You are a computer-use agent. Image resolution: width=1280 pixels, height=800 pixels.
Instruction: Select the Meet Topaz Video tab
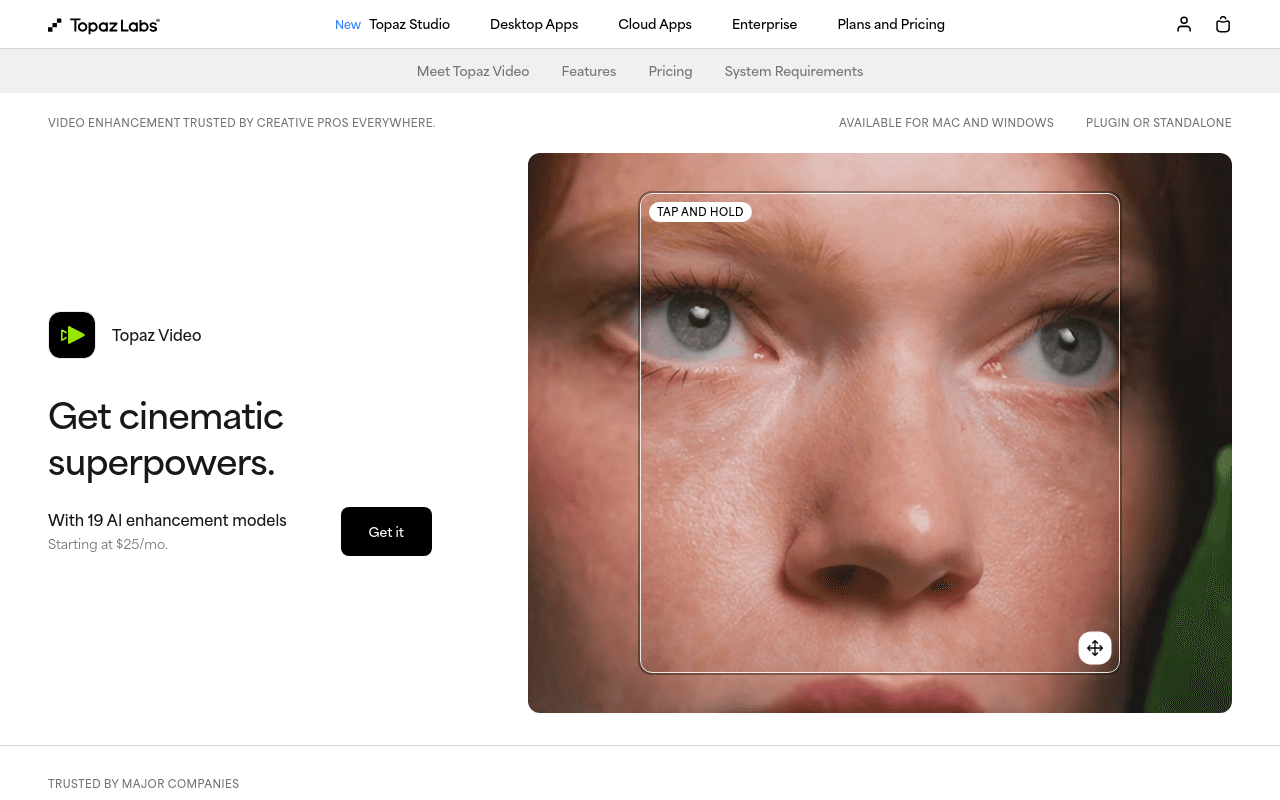(473, 71)
